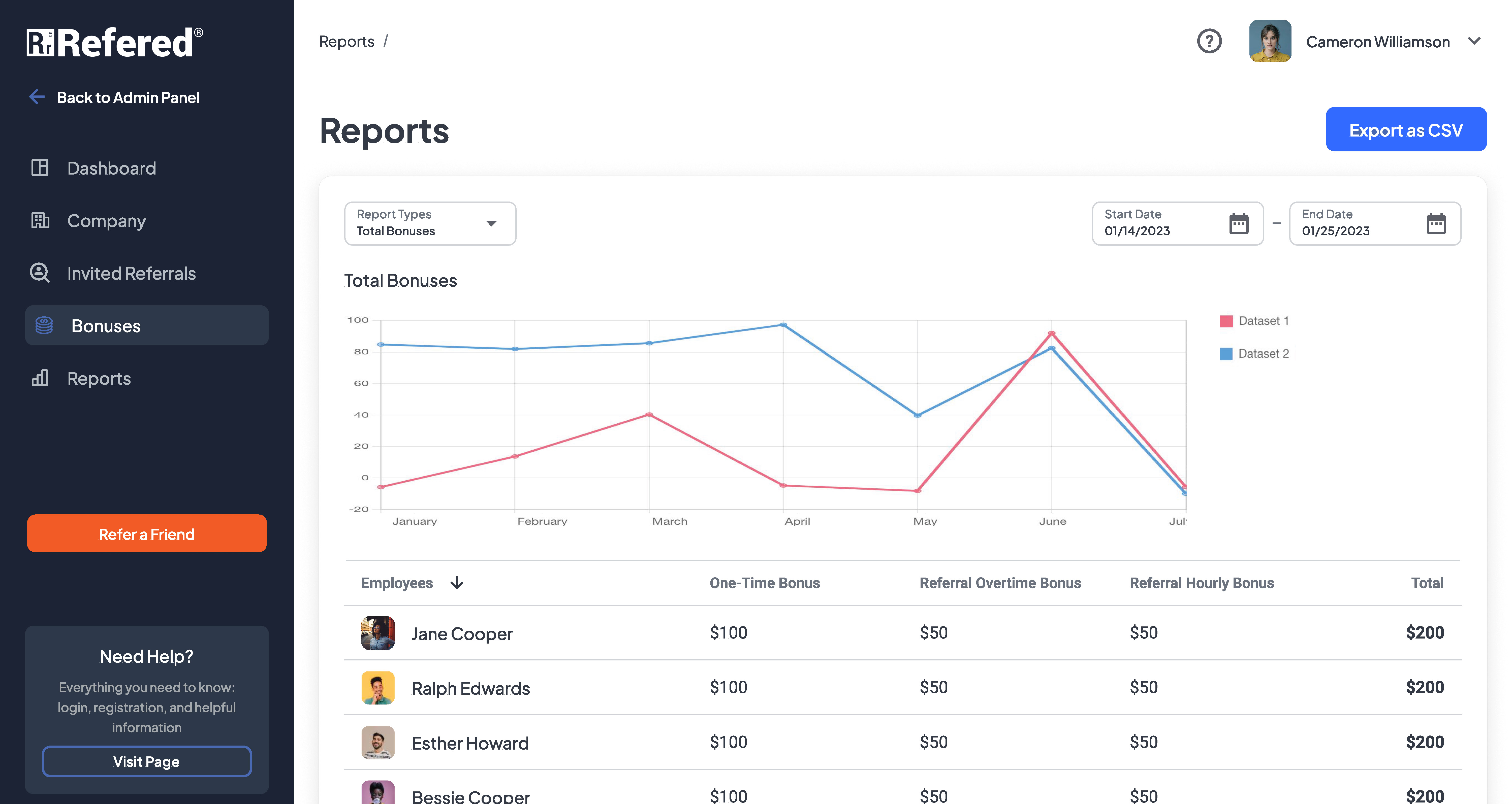Image resolution: width=1512 pixels, height=804 pixels.
Task: Click the Export as CSV button
Action: pyautogui.click(x=1406, y=130)
